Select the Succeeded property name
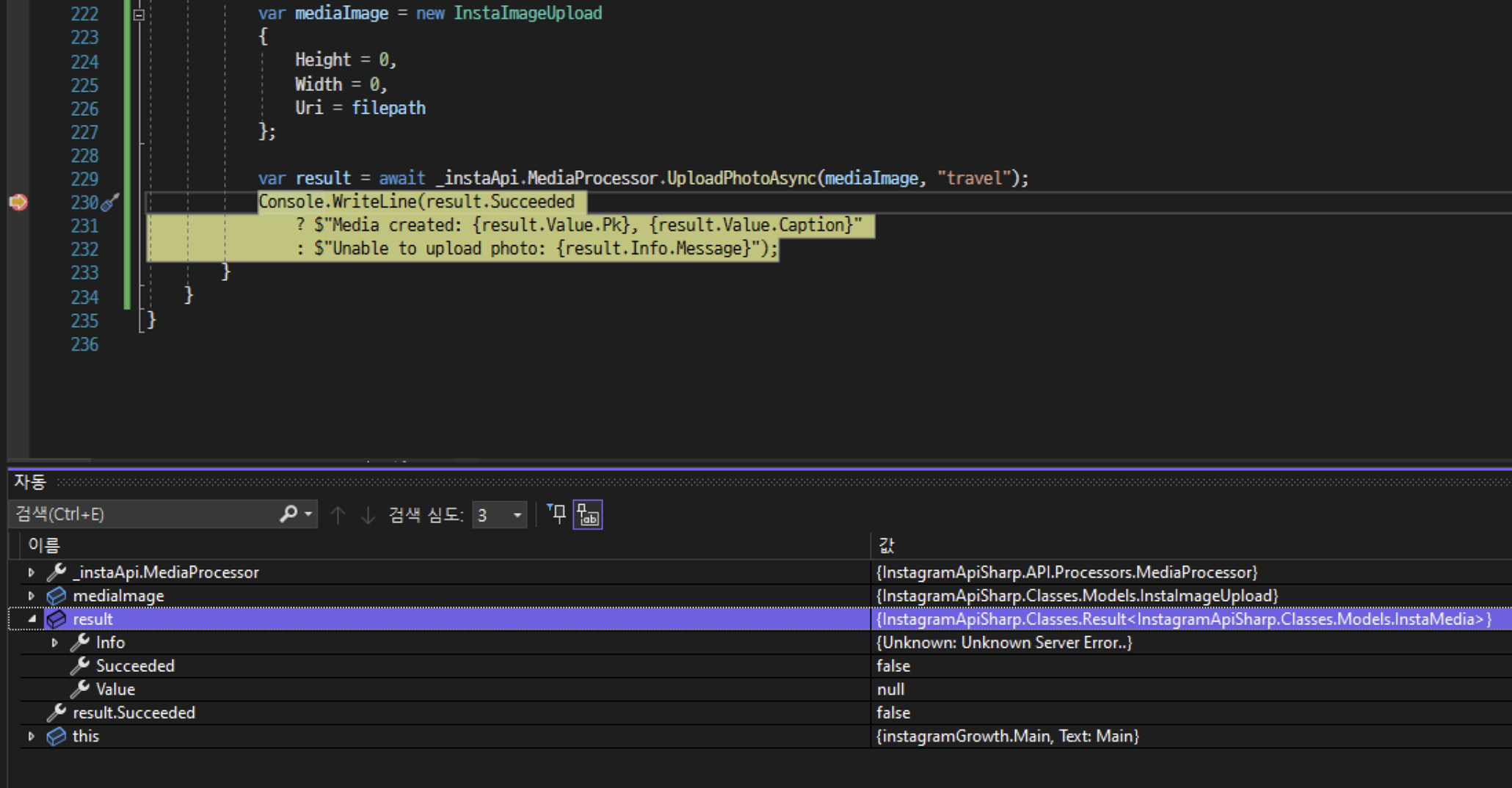 coord(135,666)
